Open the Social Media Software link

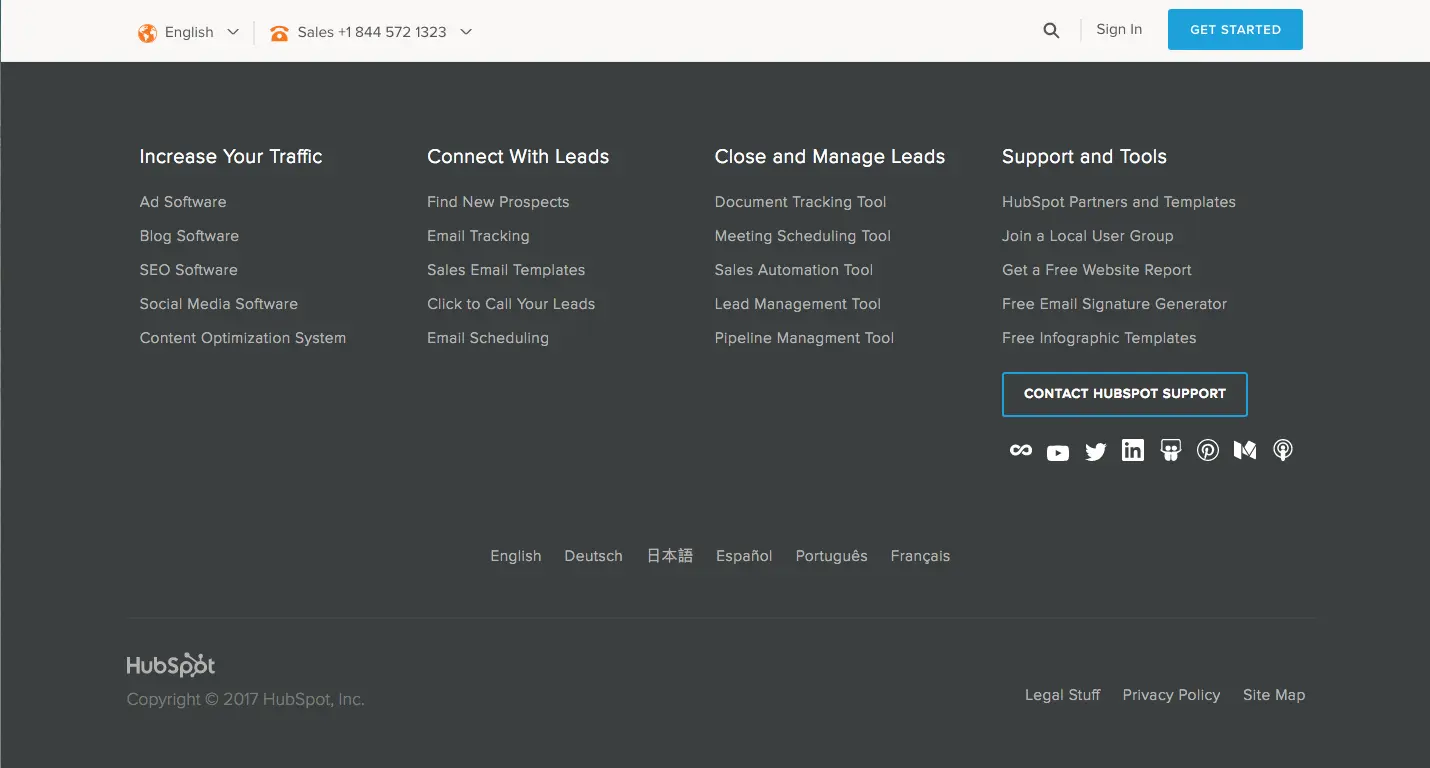tap(219, 304)
